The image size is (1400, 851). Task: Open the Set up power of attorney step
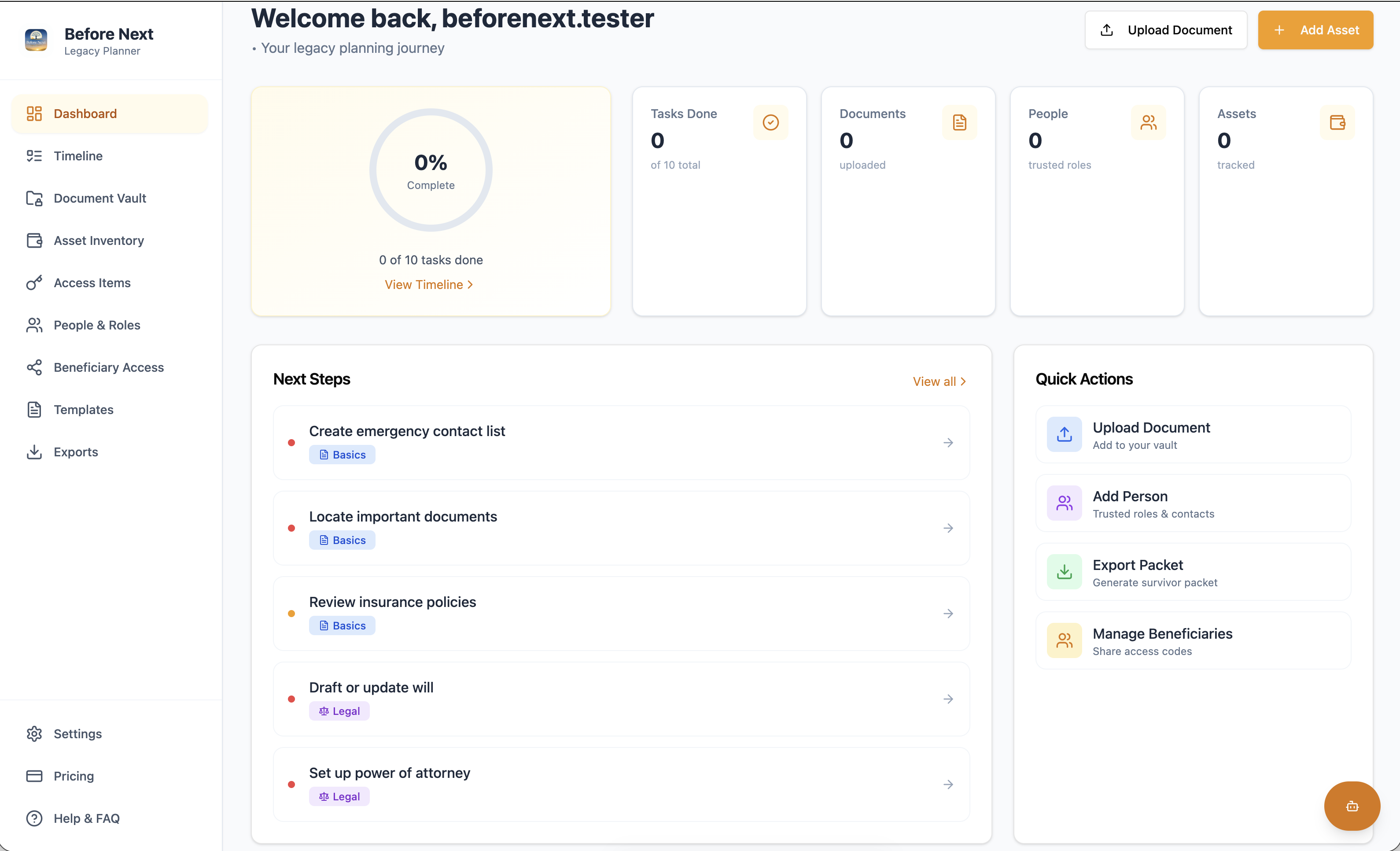coord(622,784)
